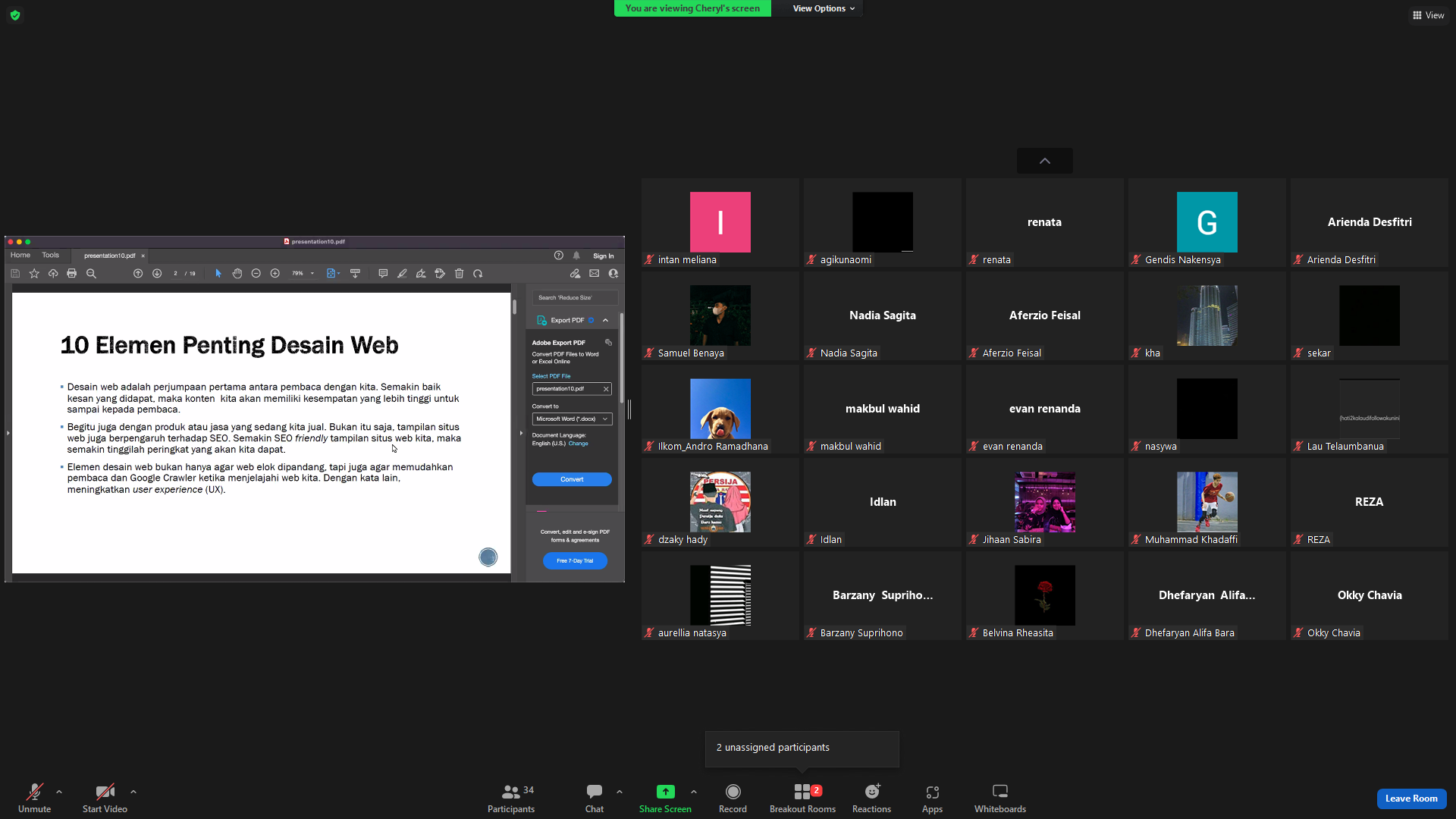Open Whiteboards
The width and height of the screenshot is (1456, 819).
click(x=1000, y=798)
